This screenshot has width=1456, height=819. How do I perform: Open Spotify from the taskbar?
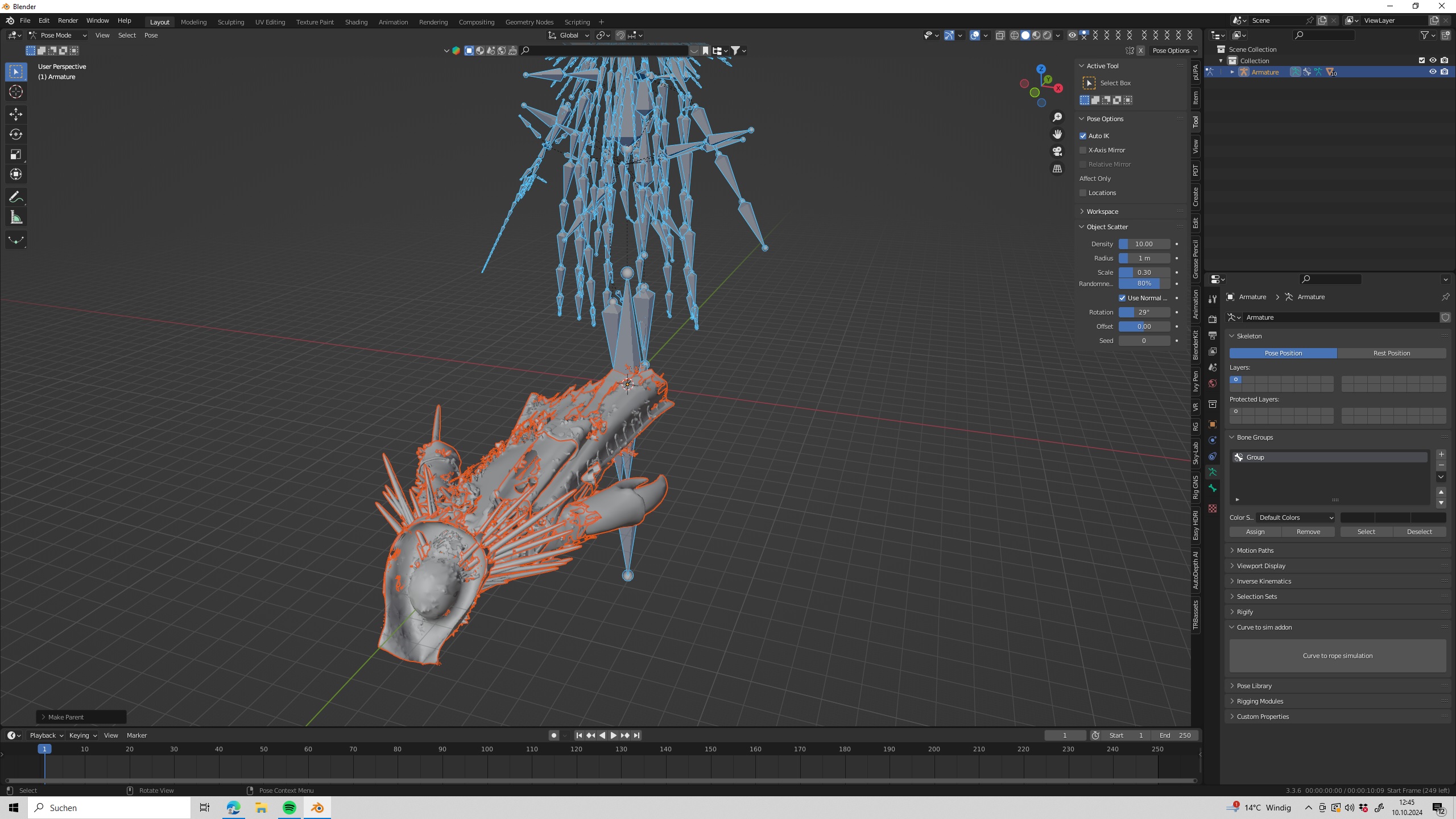pyautogui.click(x=289, y=808)
